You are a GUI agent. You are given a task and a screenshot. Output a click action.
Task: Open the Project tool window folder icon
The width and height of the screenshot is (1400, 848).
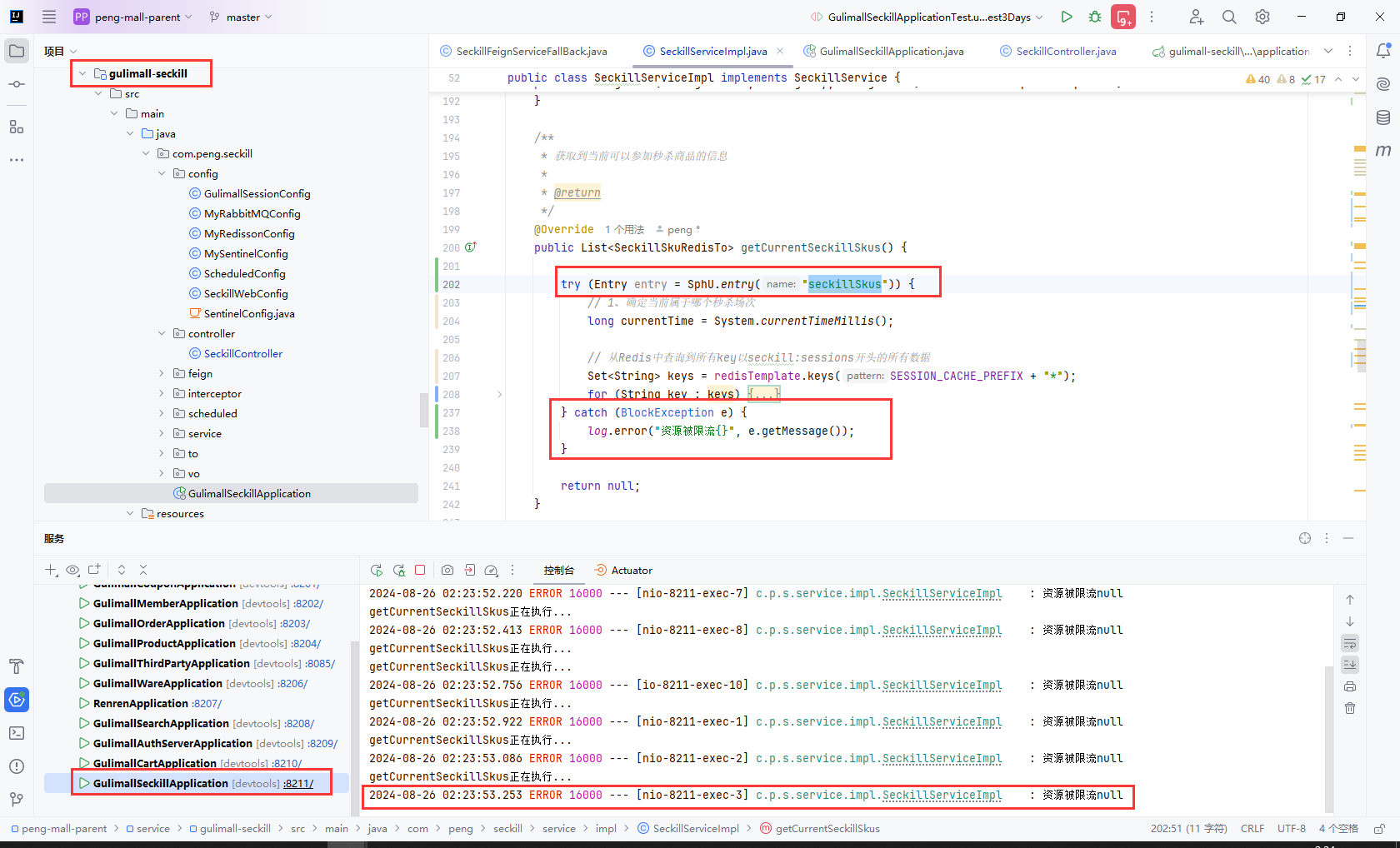[17, 51]
